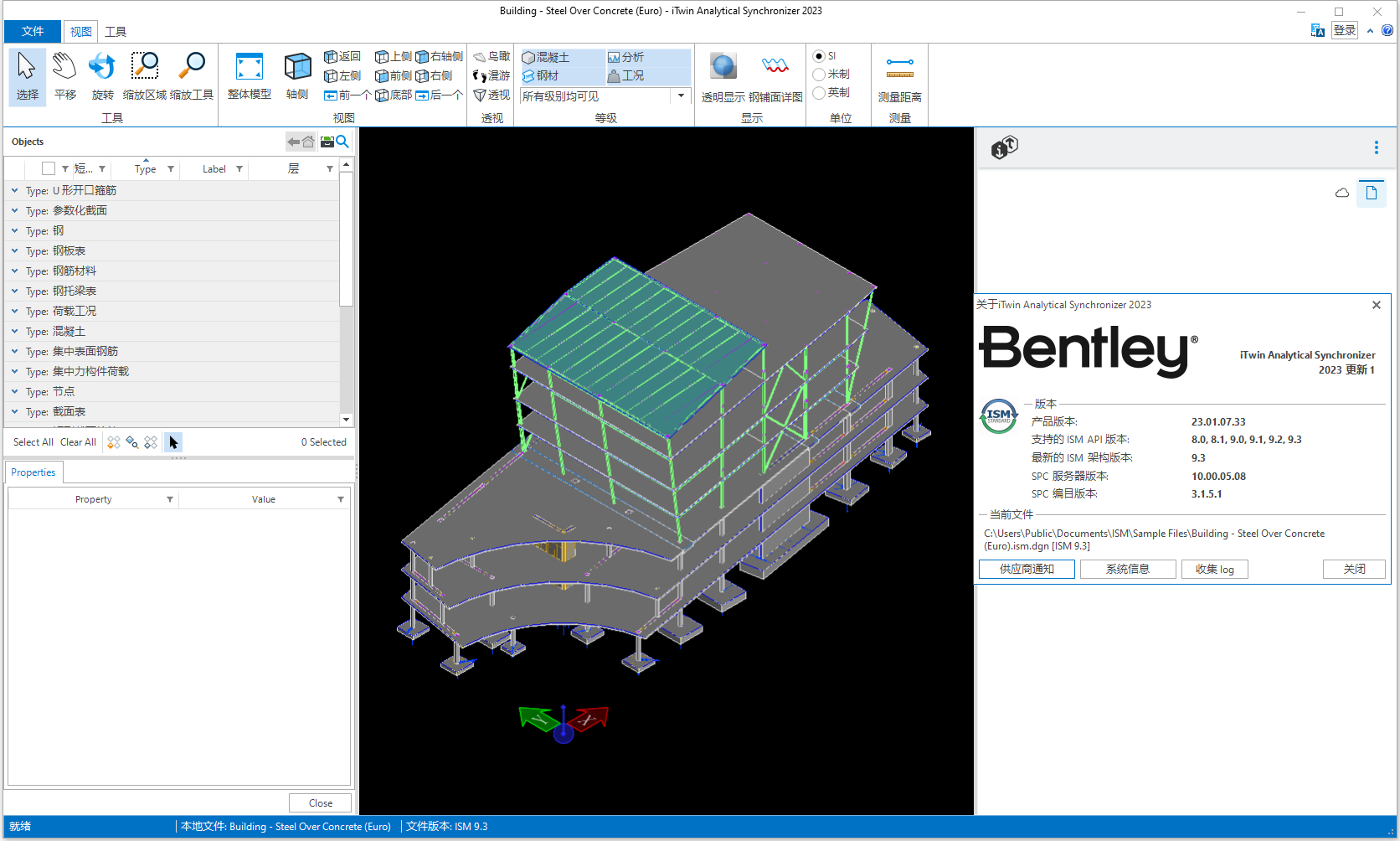Pick the 旋转 (Rotate) tool

(102, 75)
